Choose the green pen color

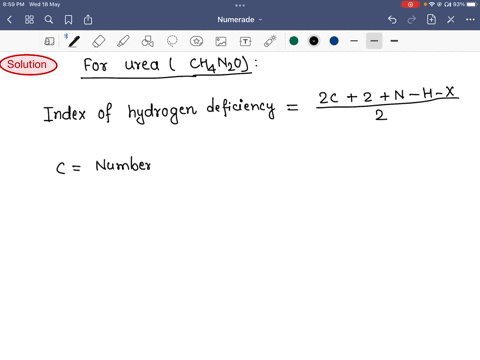point(294,41)
